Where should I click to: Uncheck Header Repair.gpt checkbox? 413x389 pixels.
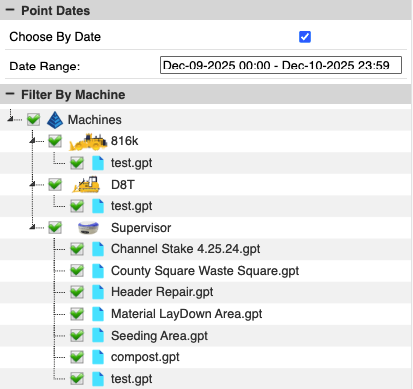pyautogui.click(x=77, y=292)
